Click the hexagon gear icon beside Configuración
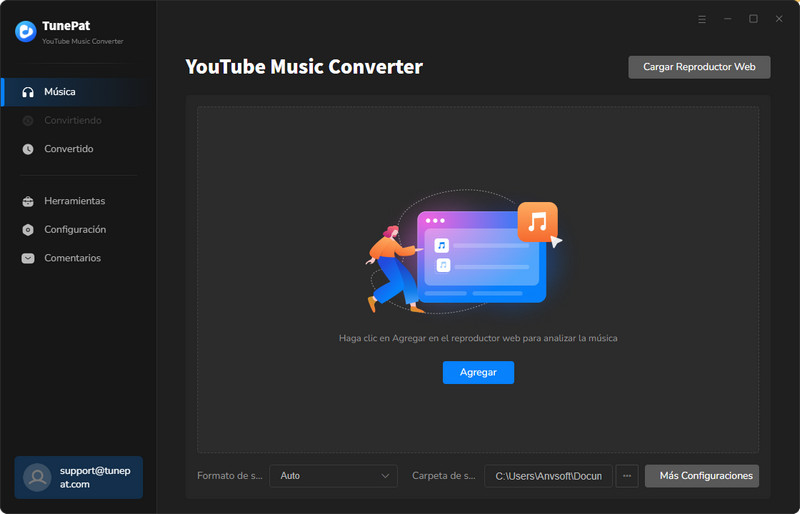This screenshot has height=514, width=800. (28, 230)
